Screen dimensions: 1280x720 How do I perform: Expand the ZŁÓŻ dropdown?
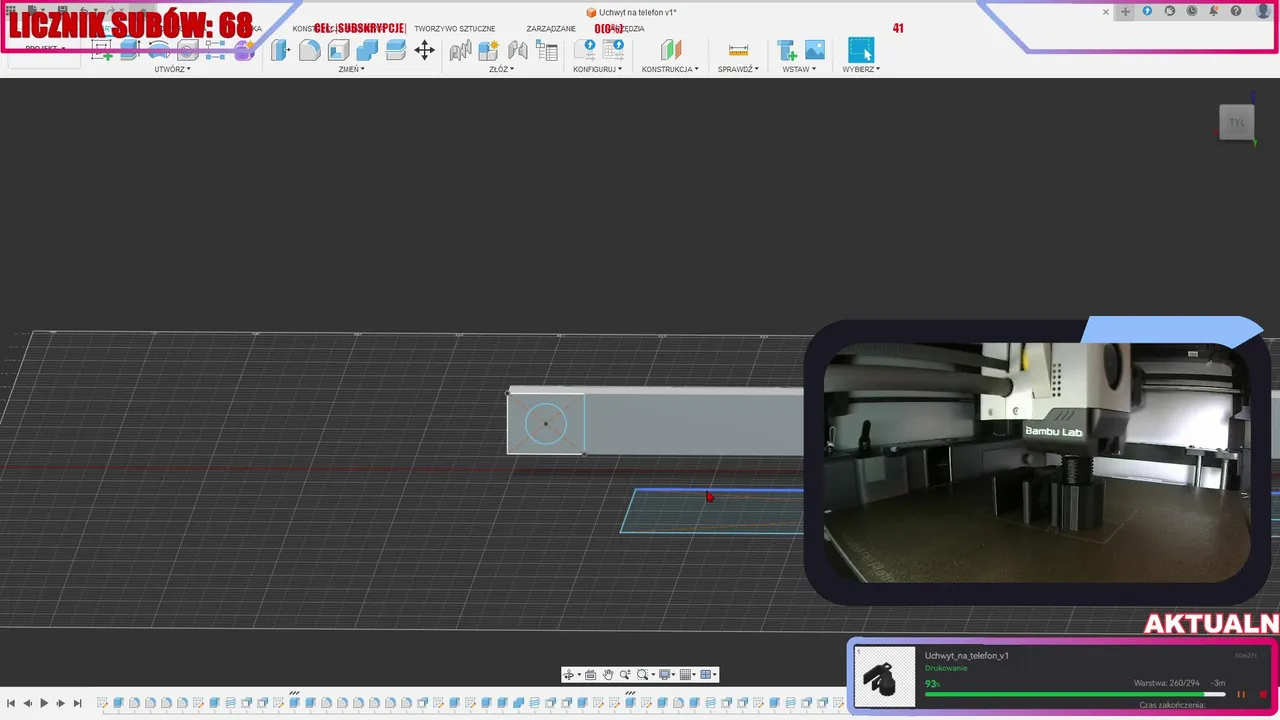tap(501, 69)
